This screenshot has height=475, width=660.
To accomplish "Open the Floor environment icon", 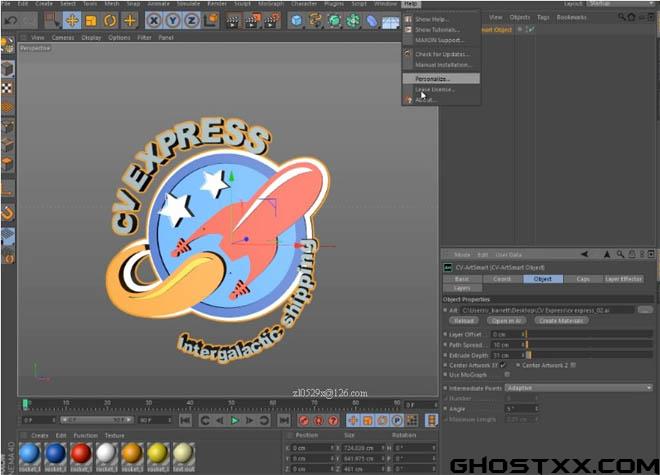I will coord(390,22).
